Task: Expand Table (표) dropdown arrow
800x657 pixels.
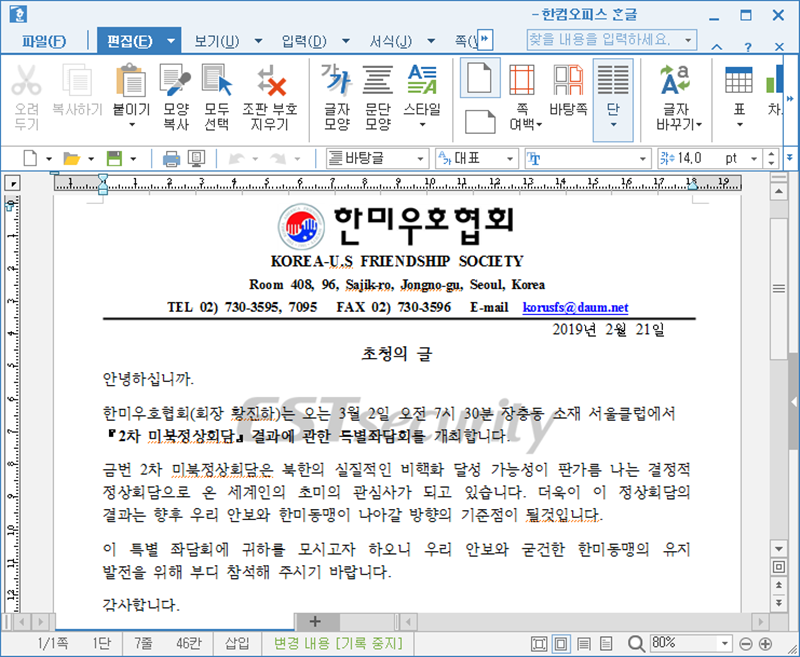Action: [x=739, y=125]
